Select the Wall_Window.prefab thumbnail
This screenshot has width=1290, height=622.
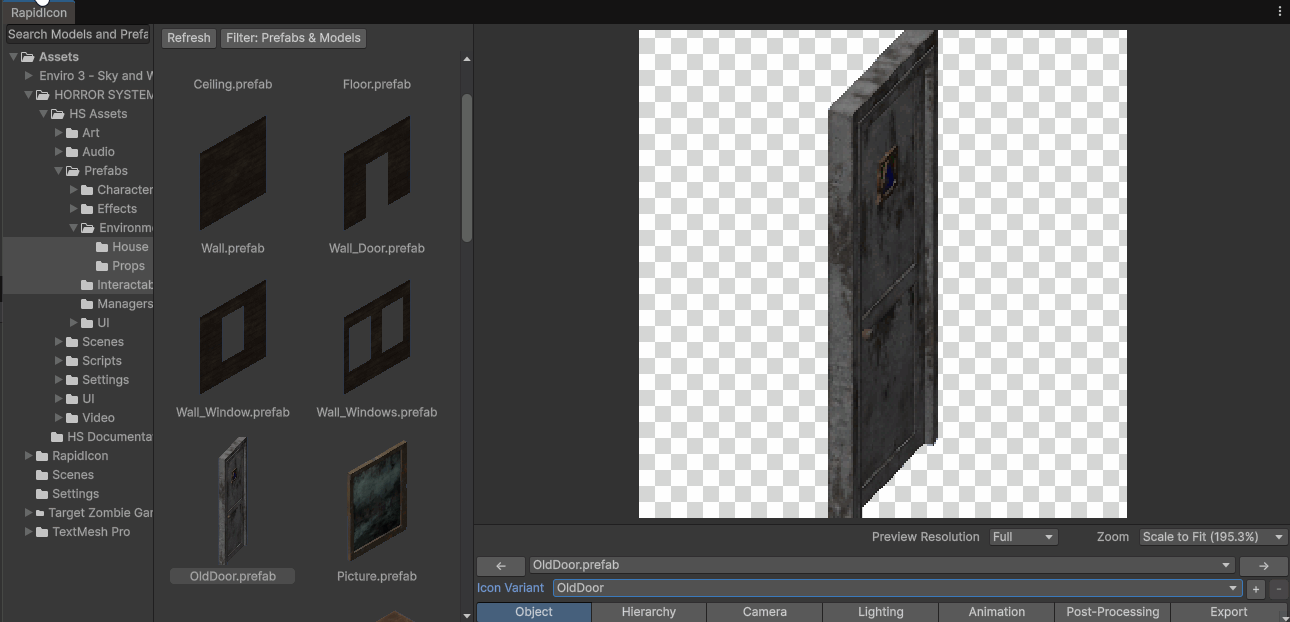click(233, 337)
